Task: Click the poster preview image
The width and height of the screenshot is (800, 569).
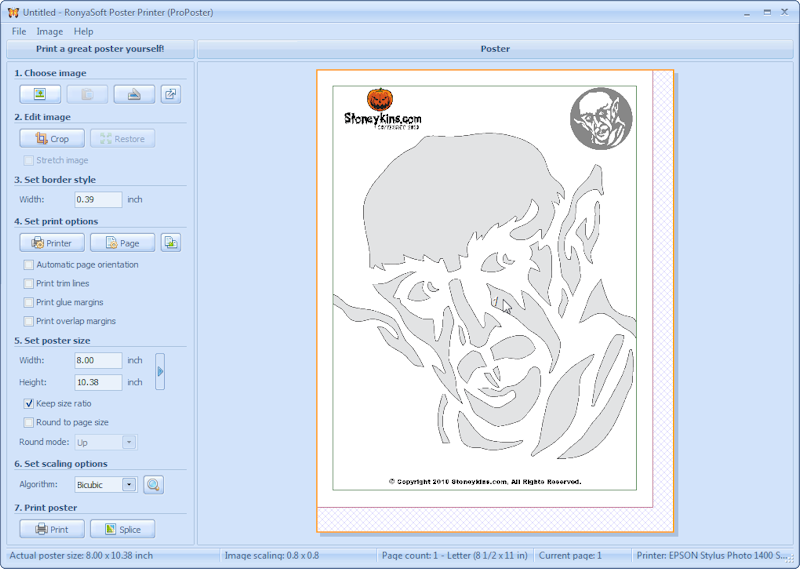Action: coord(485,288)
